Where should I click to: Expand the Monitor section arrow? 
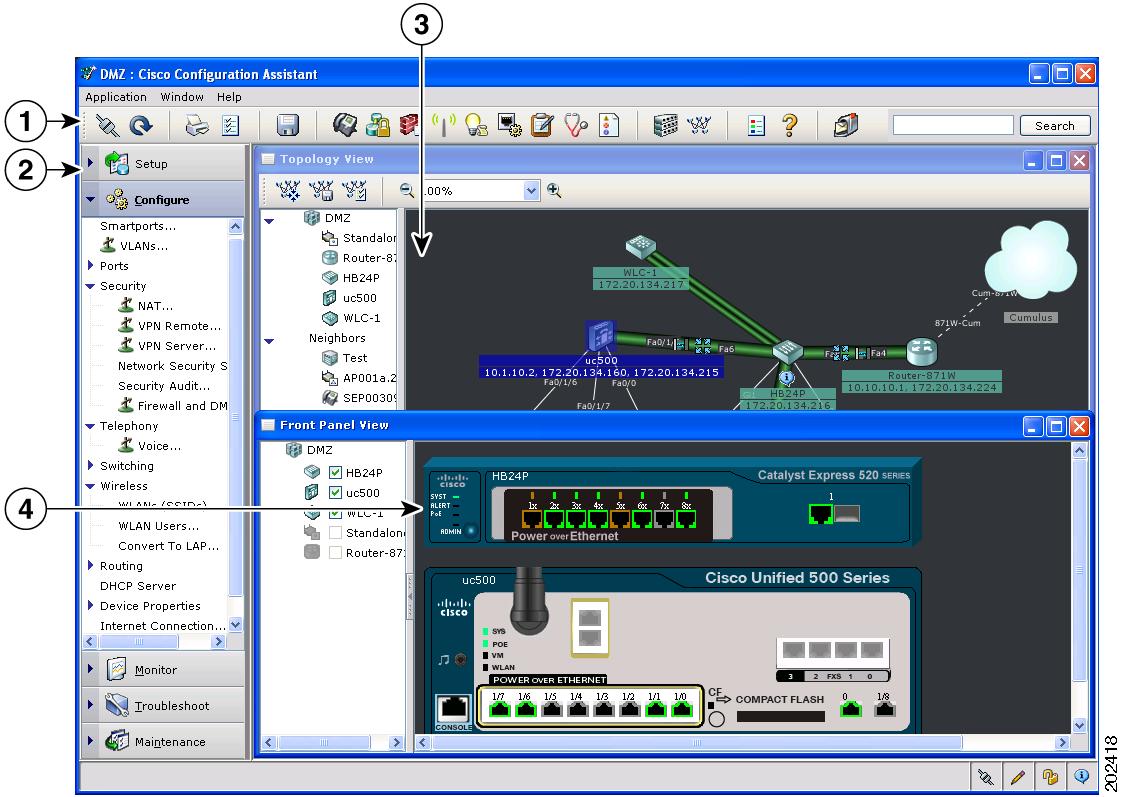click(90, 669)
